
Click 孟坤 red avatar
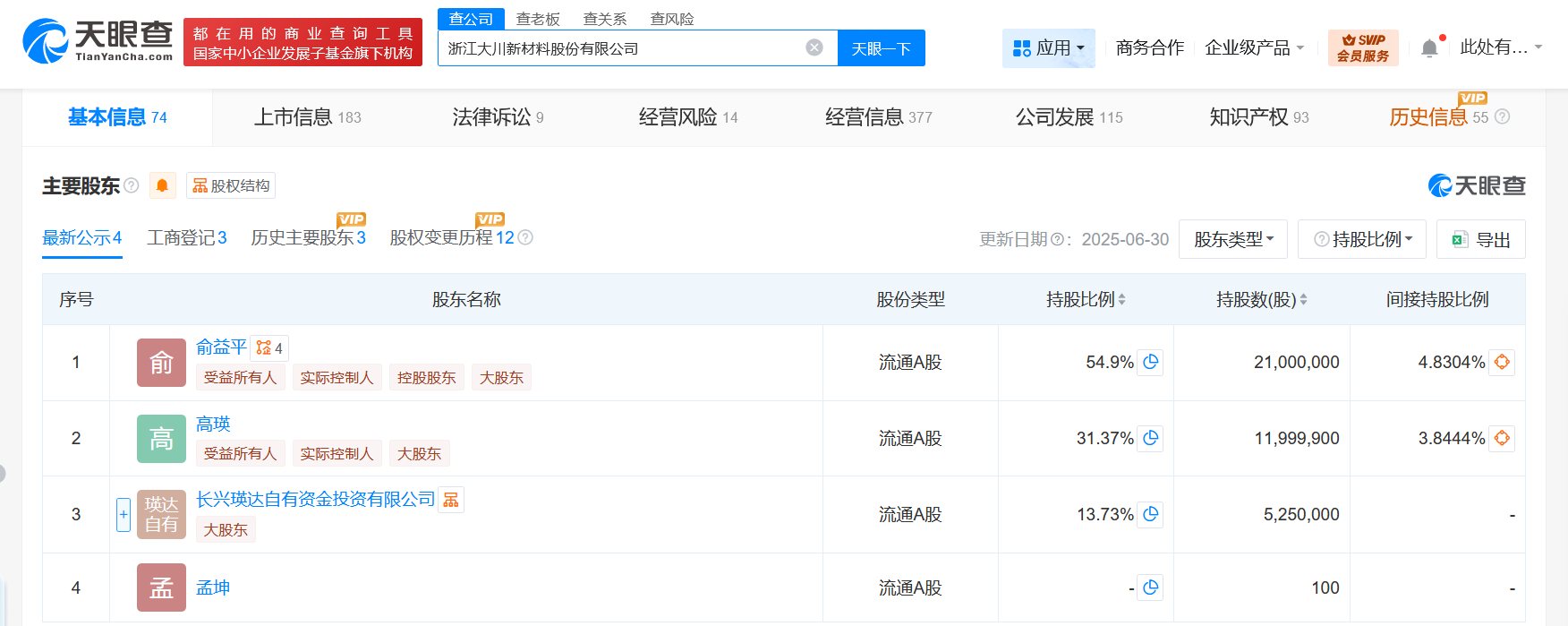(x=161, y=587)
